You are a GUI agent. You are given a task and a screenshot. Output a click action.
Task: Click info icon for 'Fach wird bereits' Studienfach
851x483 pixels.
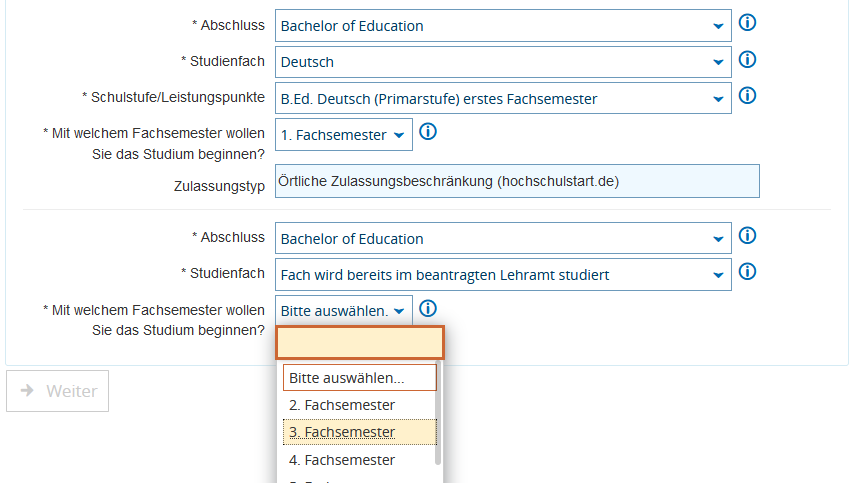click(747, 272)
